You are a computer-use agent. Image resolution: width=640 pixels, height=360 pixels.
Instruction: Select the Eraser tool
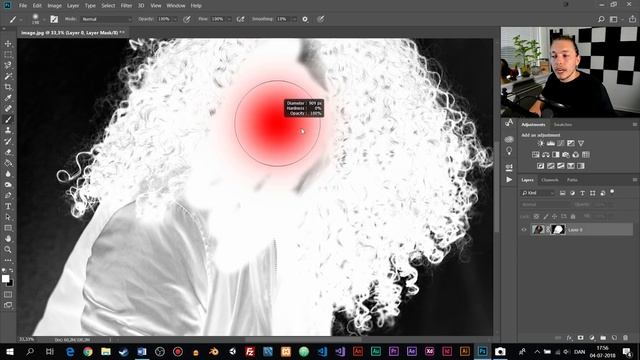tap(8, 152)
